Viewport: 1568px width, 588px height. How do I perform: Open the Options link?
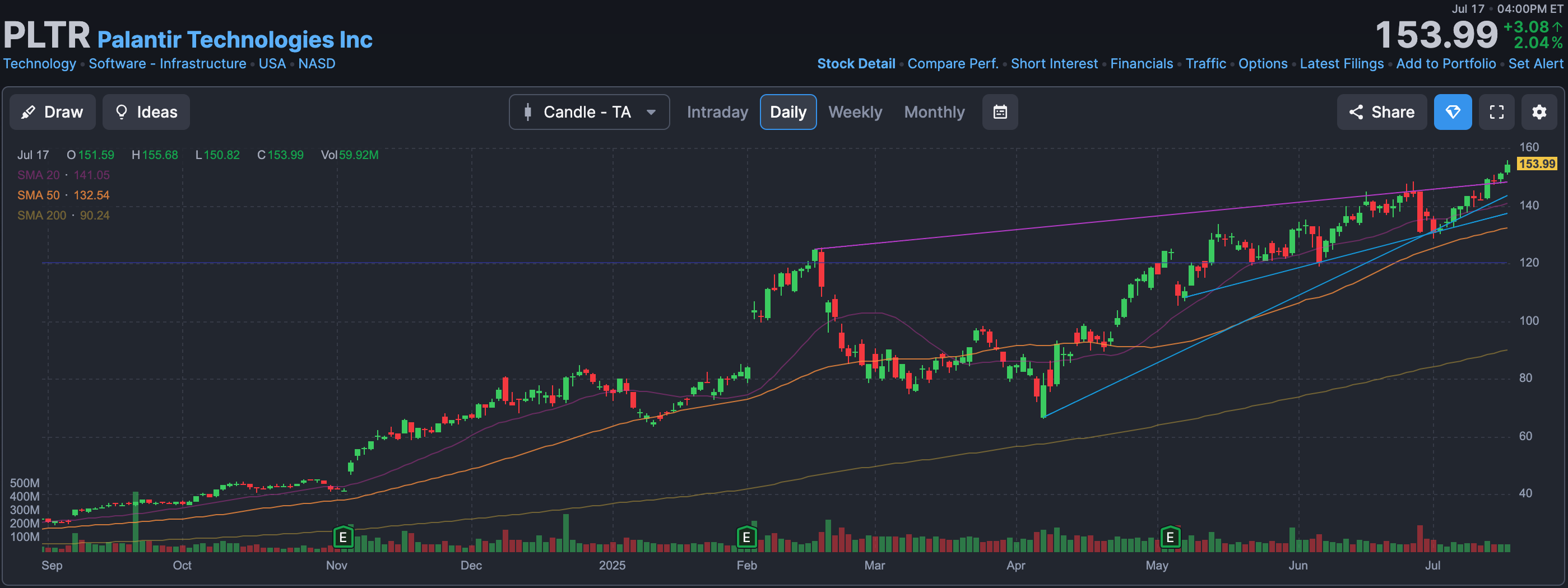tap(1263, 64)
